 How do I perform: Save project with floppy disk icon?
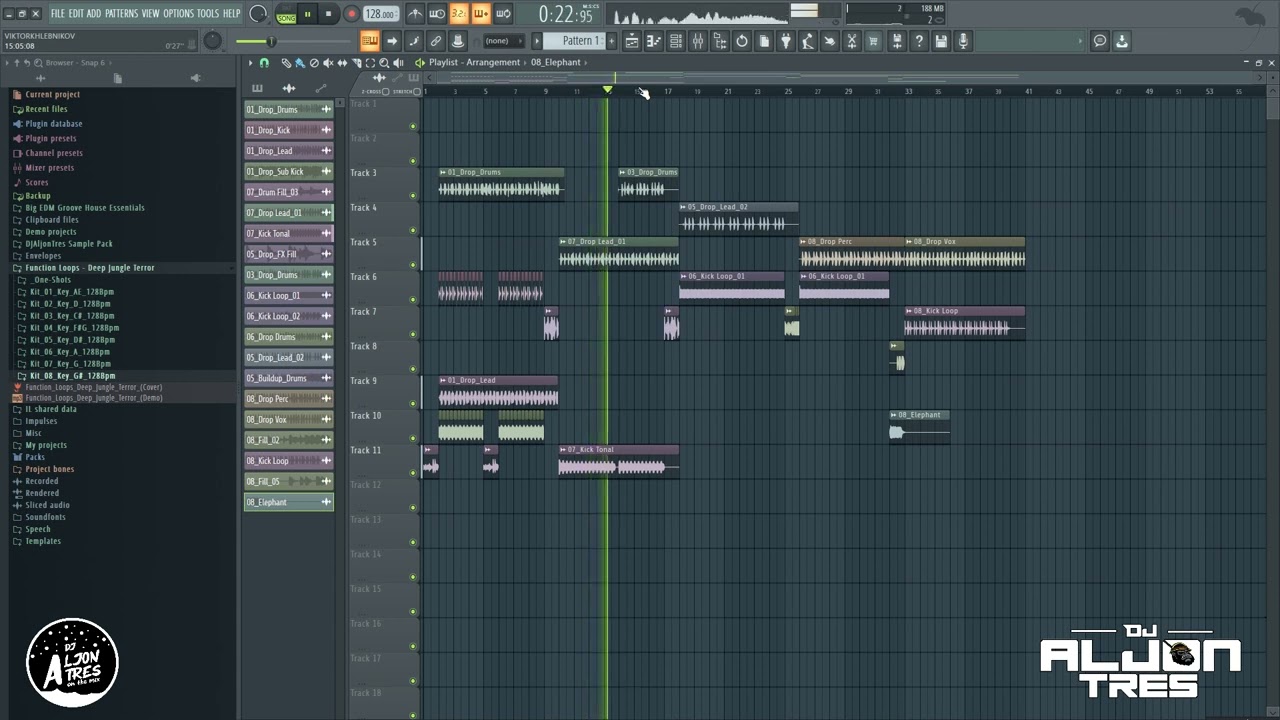coord(941,41)
